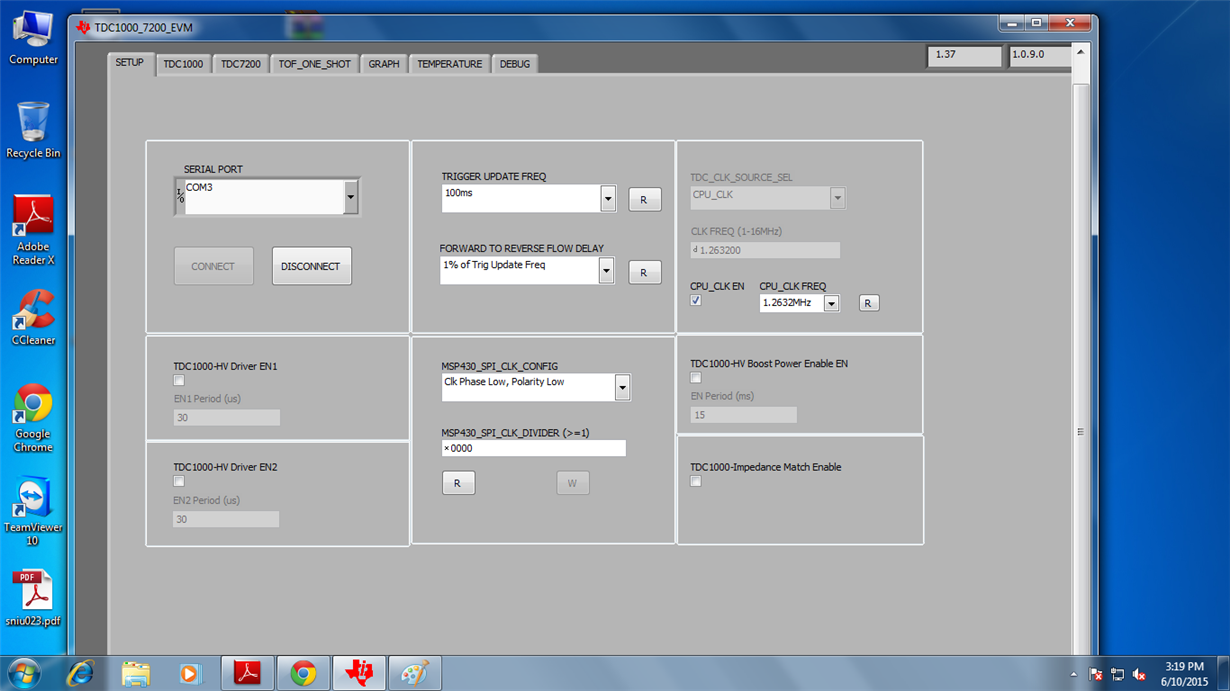Screen dimensions: 1230x691
Task: Click the DISCONNECT button
Action: [311, 266]
